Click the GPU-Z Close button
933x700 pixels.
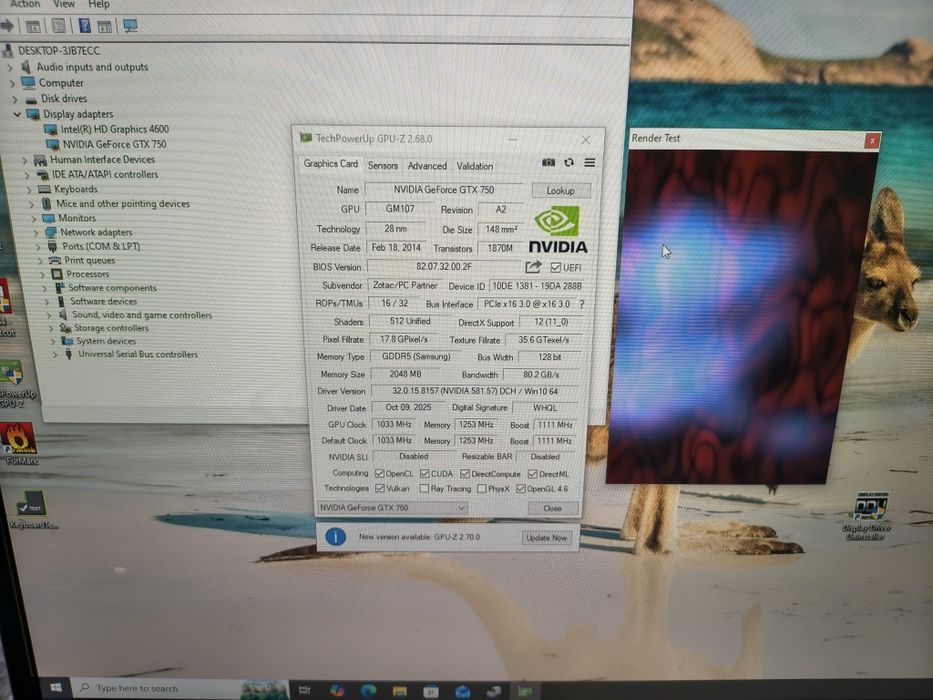pos(552,508)
